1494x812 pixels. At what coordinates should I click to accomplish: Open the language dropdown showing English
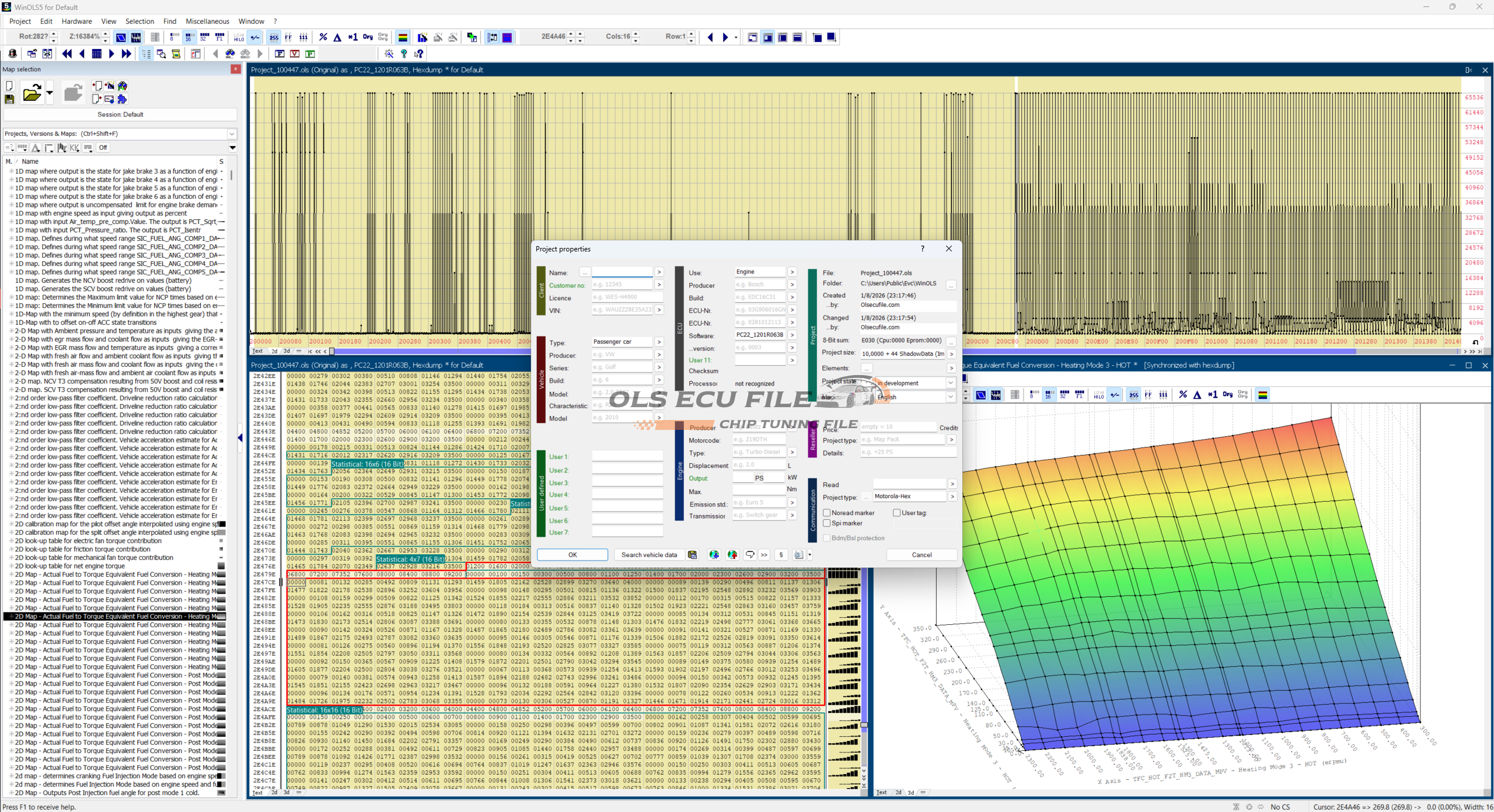coord(950,397)
